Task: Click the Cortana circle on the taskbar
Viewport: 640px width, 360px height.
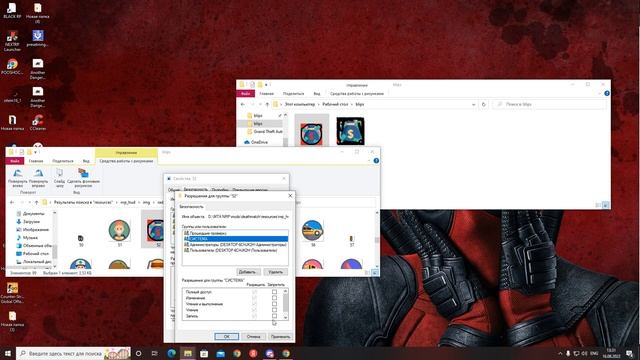Action: click(138, 353)
